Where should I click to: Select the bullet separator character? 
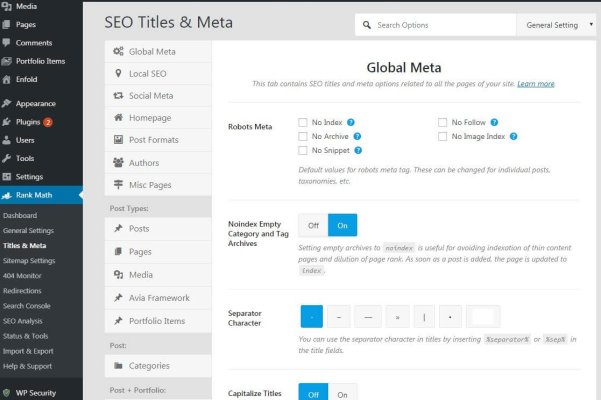450,316
